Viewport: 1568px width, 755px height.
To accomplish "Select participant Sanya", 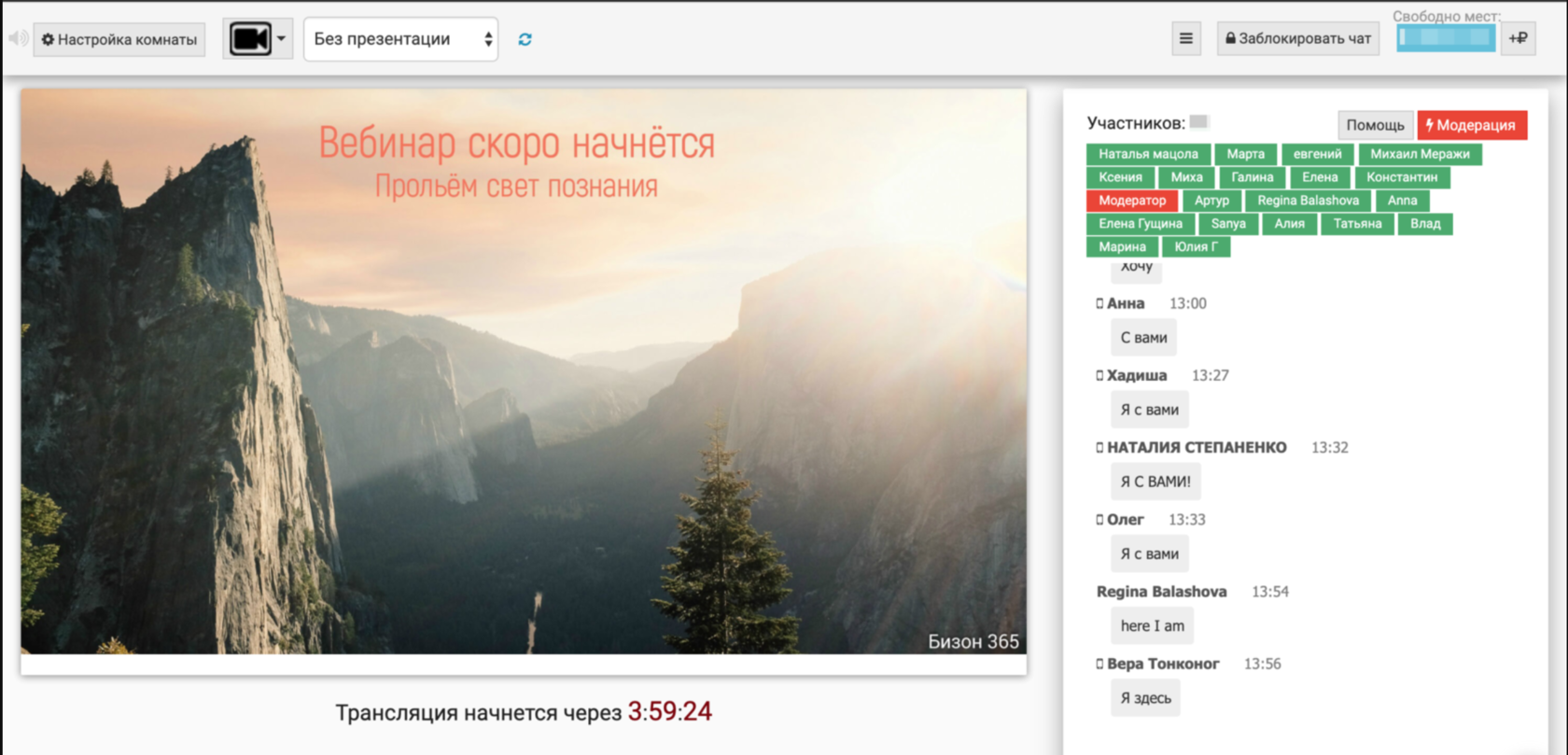I will tap(1228, 224).
